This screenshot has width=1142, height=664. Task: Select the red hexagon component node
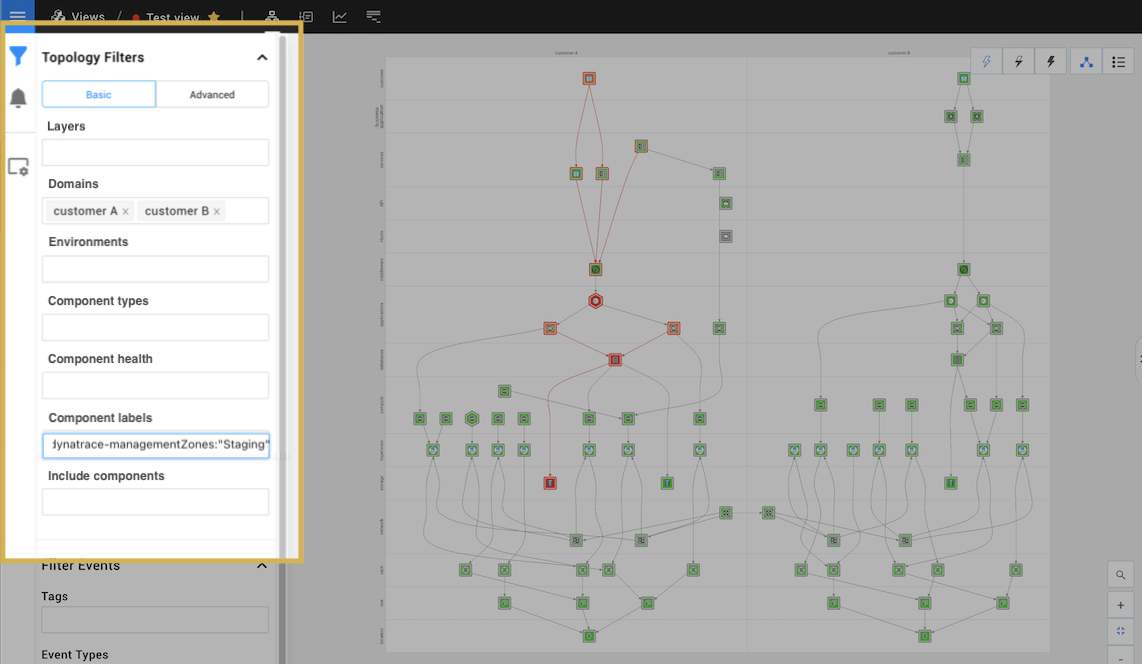coord(596,301)
